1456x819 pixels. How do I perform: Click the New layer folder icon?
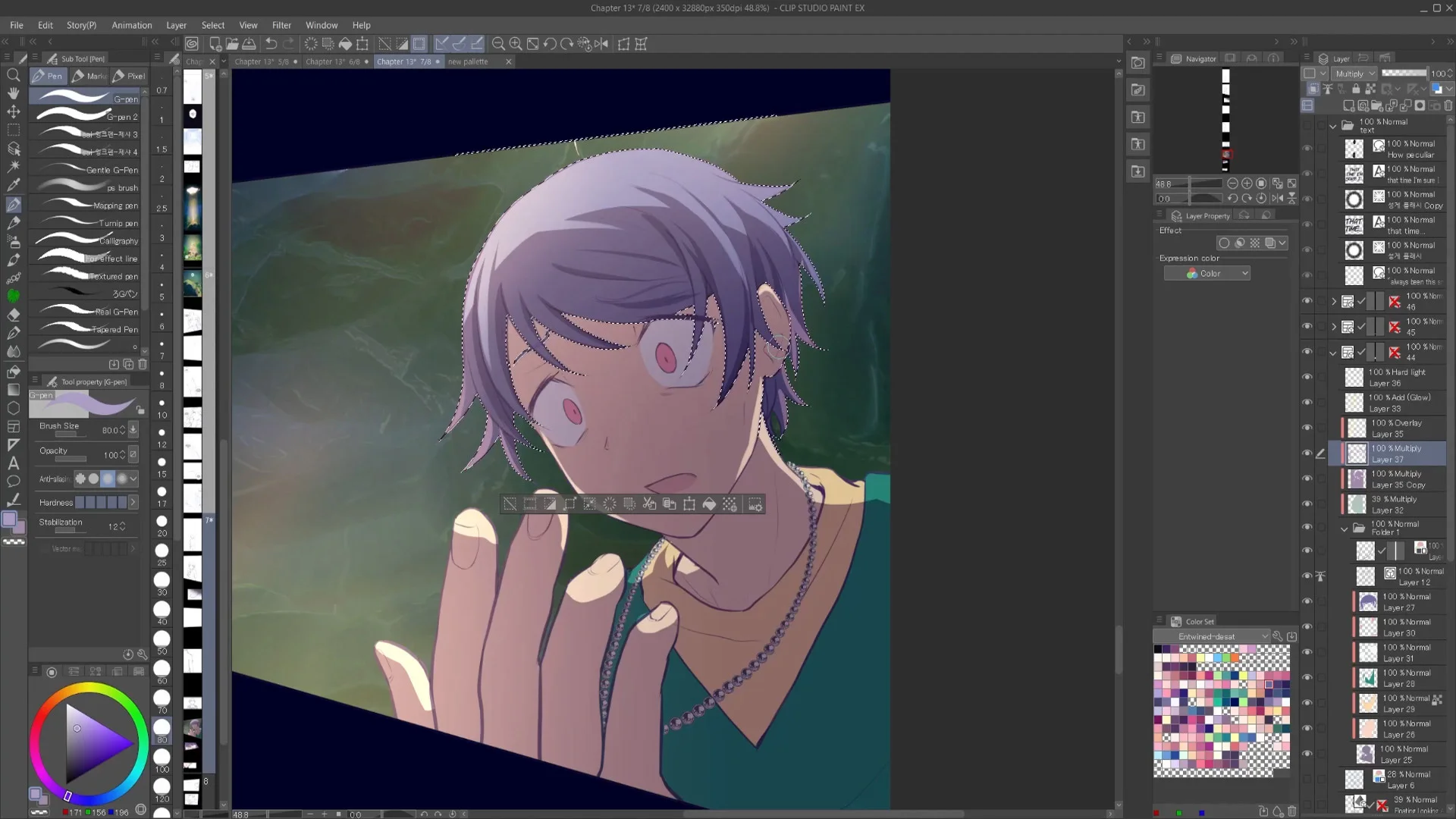(1377, 105)
